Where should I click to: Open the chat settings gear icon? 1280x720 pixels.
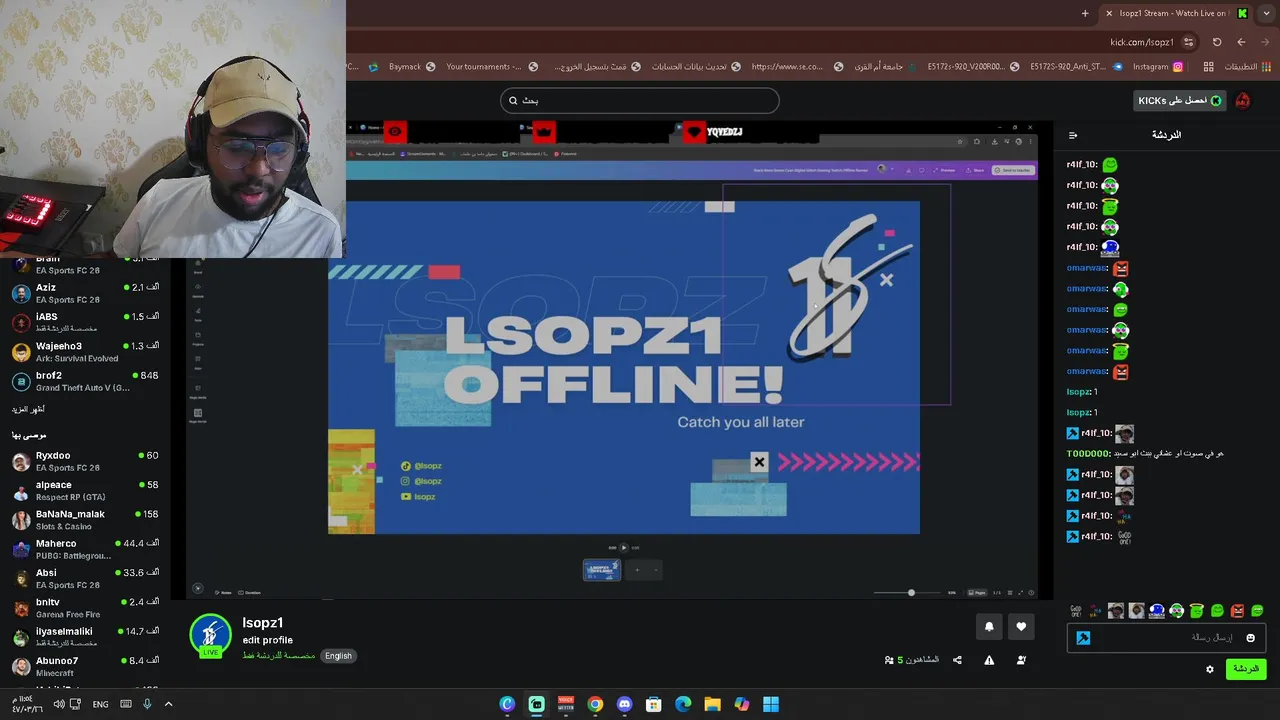point(1210,669)
